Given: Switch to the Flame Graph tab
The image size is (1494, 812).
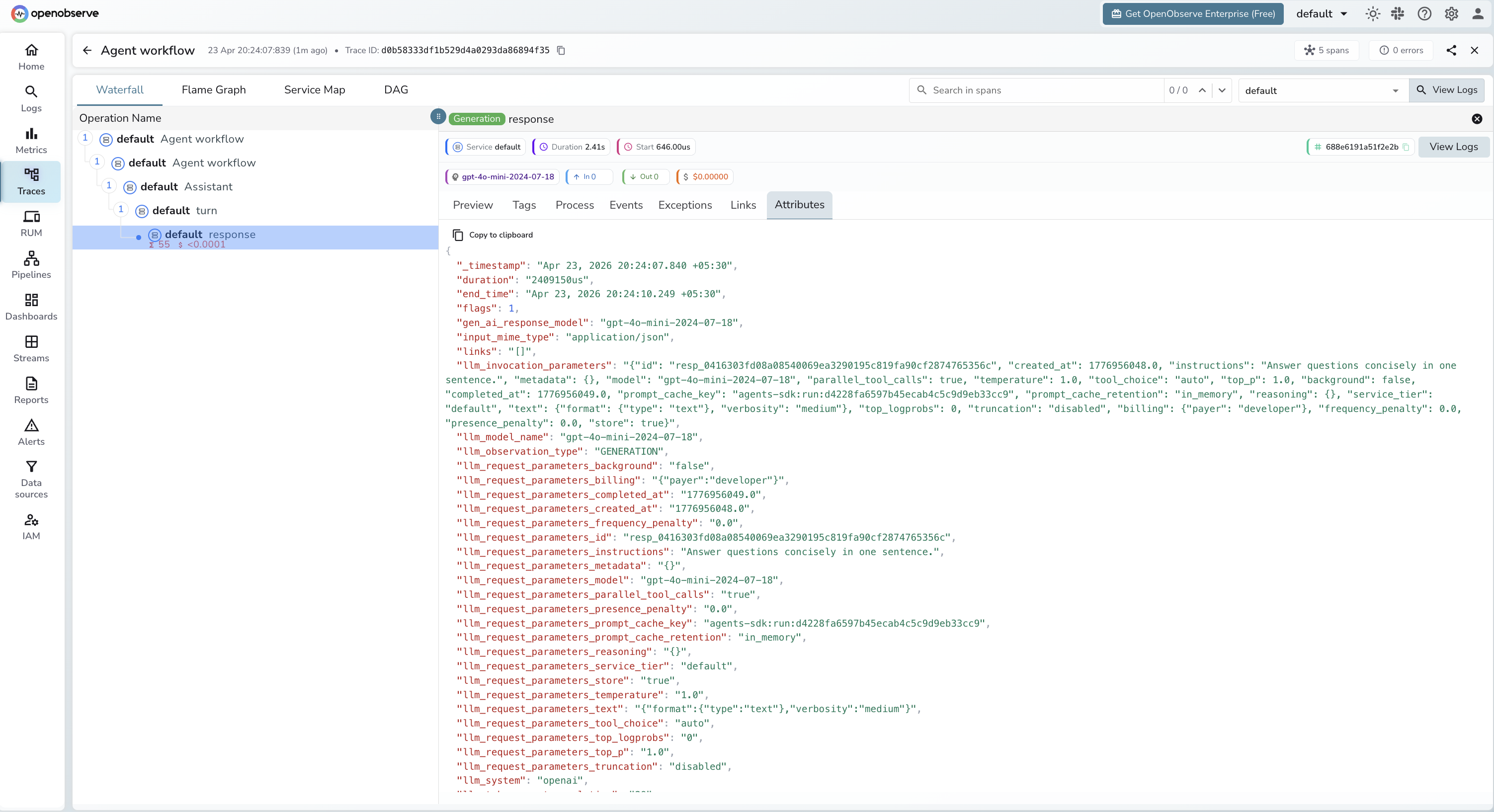Looking at the screenshot, I should coord(213,90).
